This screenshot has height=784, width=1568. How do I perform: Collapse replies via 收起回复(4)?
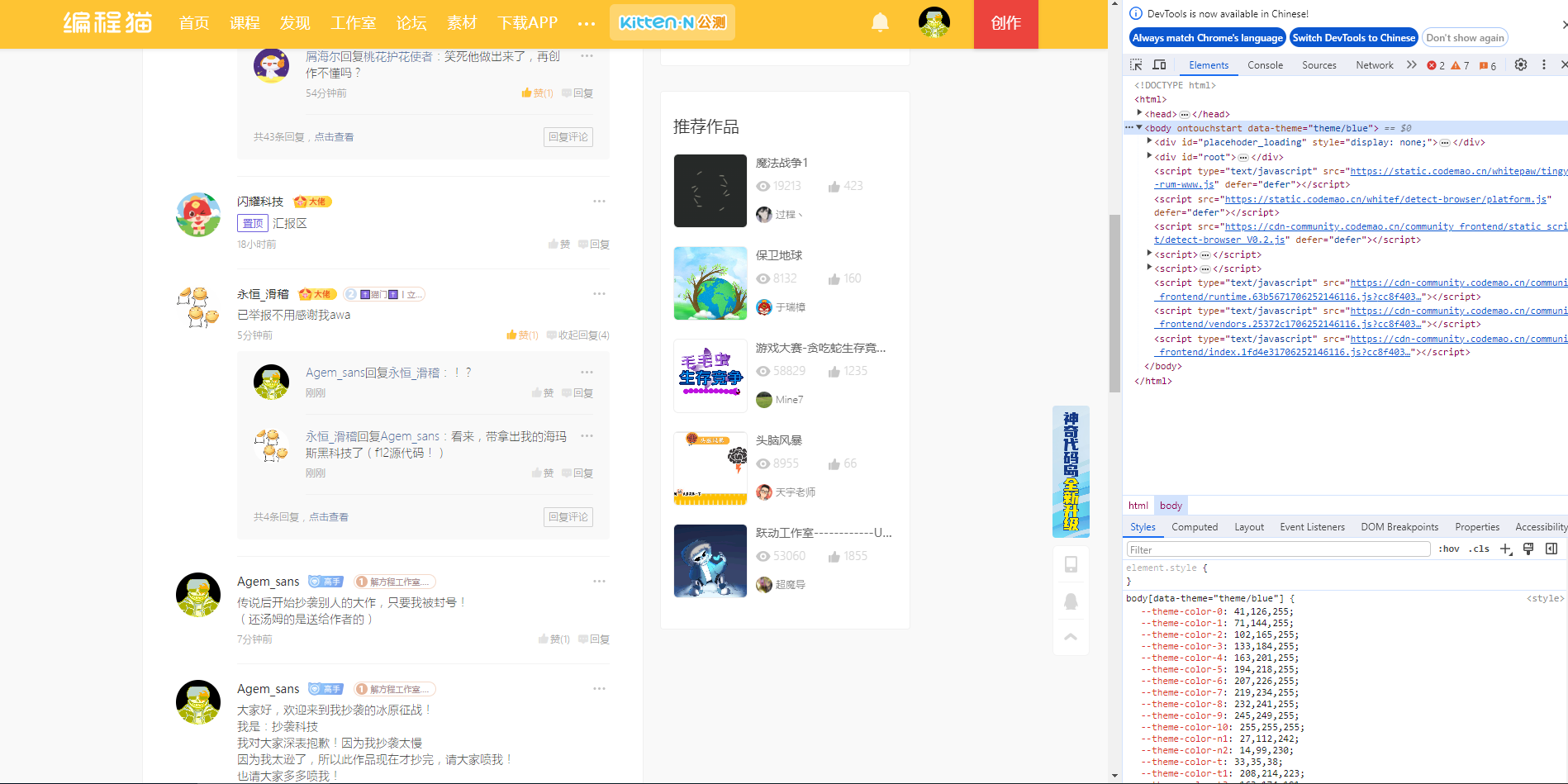tap(578, 335)
